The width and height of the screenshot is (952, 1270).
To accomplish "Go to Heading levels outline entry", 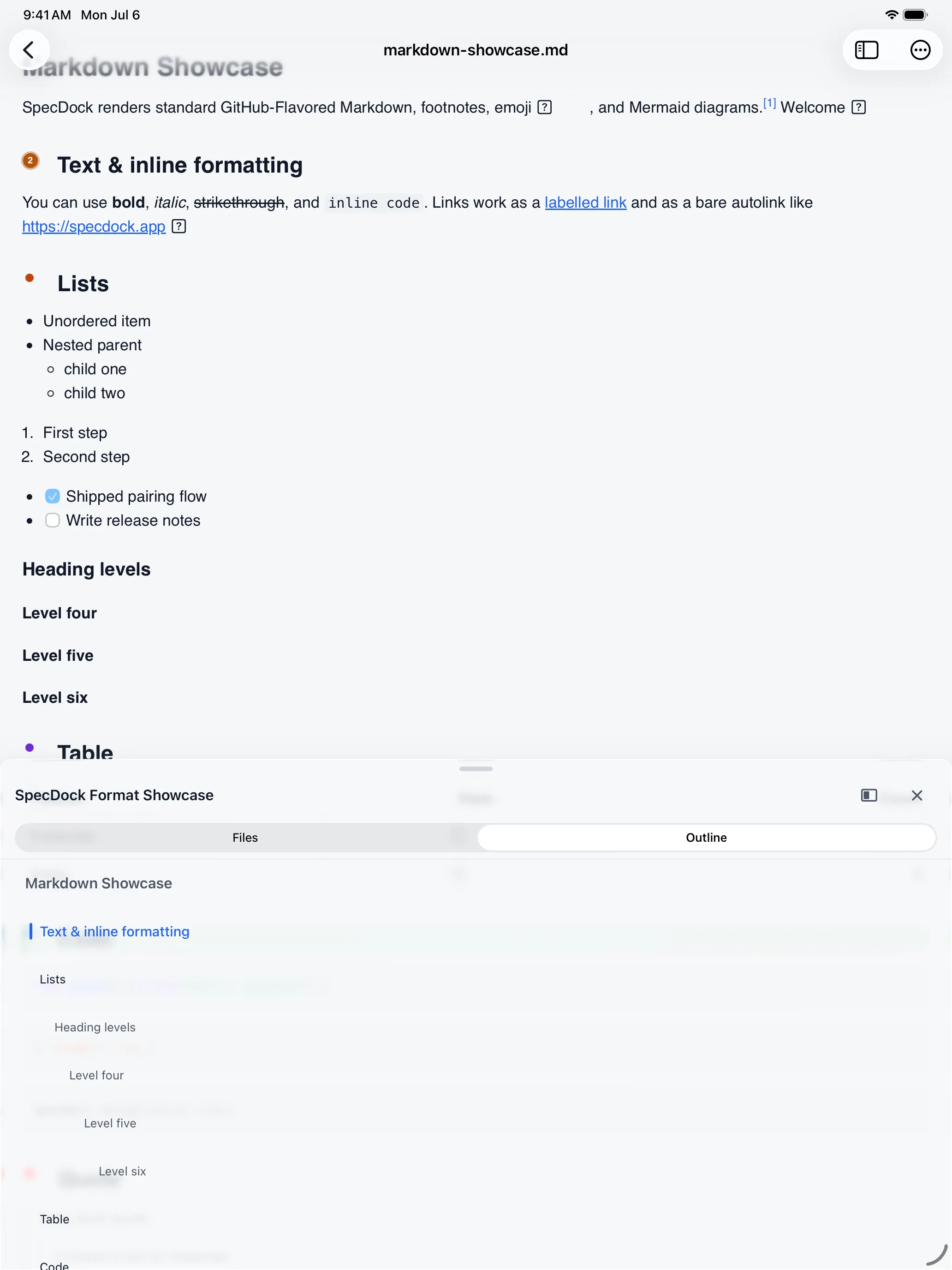I will coord(95,1027).
